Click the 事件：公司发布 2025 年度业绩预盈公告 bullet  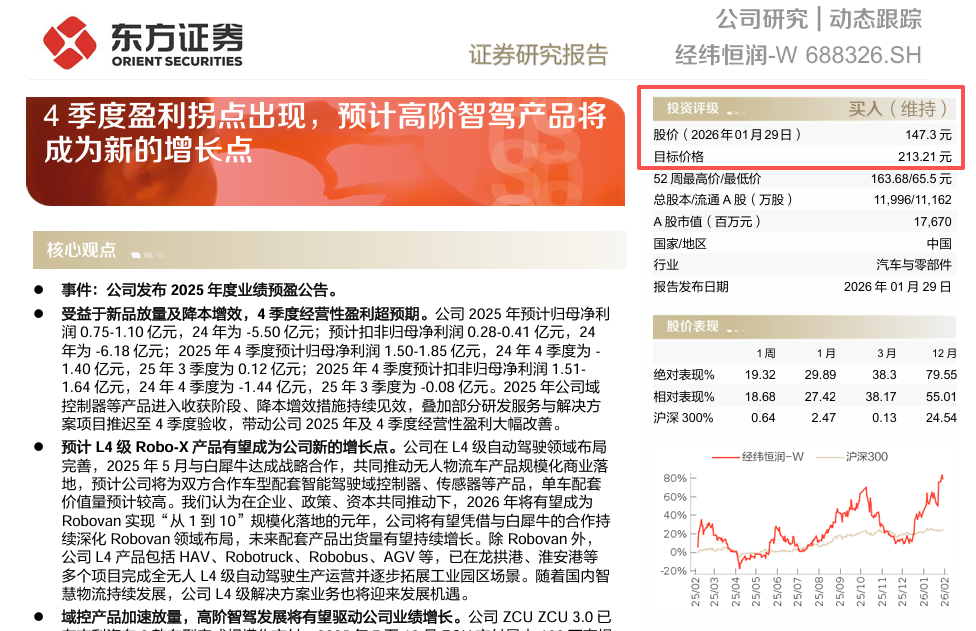[x=200, y=291]
